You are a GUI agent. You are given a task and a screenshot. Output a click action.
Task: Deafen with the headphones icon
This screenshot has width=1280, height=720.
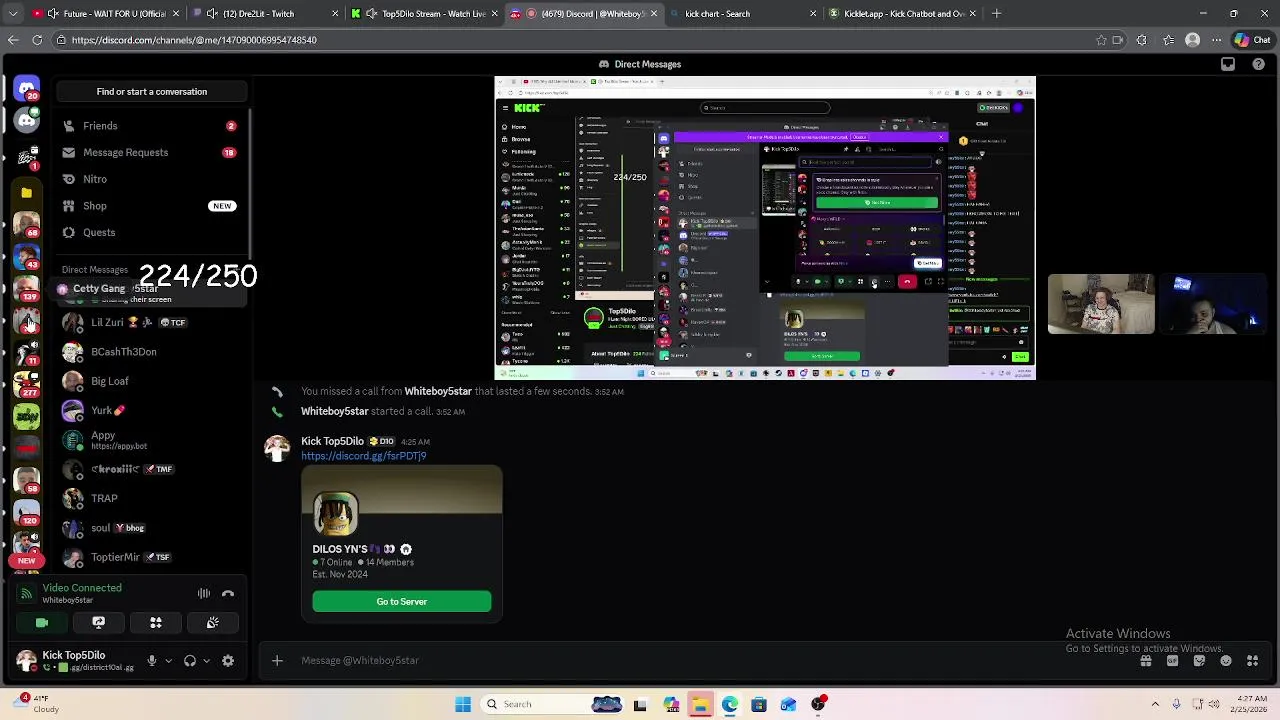[190, 660]
